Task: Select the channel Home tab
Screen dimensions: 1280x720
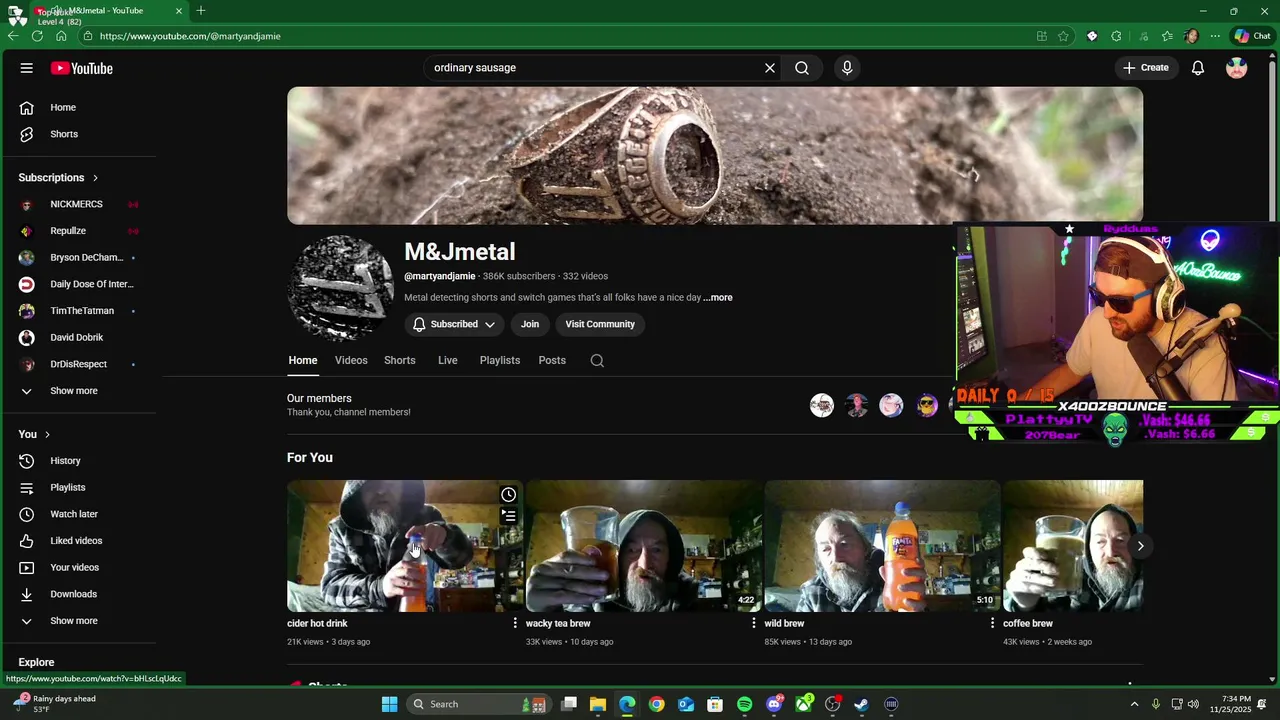Action: (x=303, y=360)
